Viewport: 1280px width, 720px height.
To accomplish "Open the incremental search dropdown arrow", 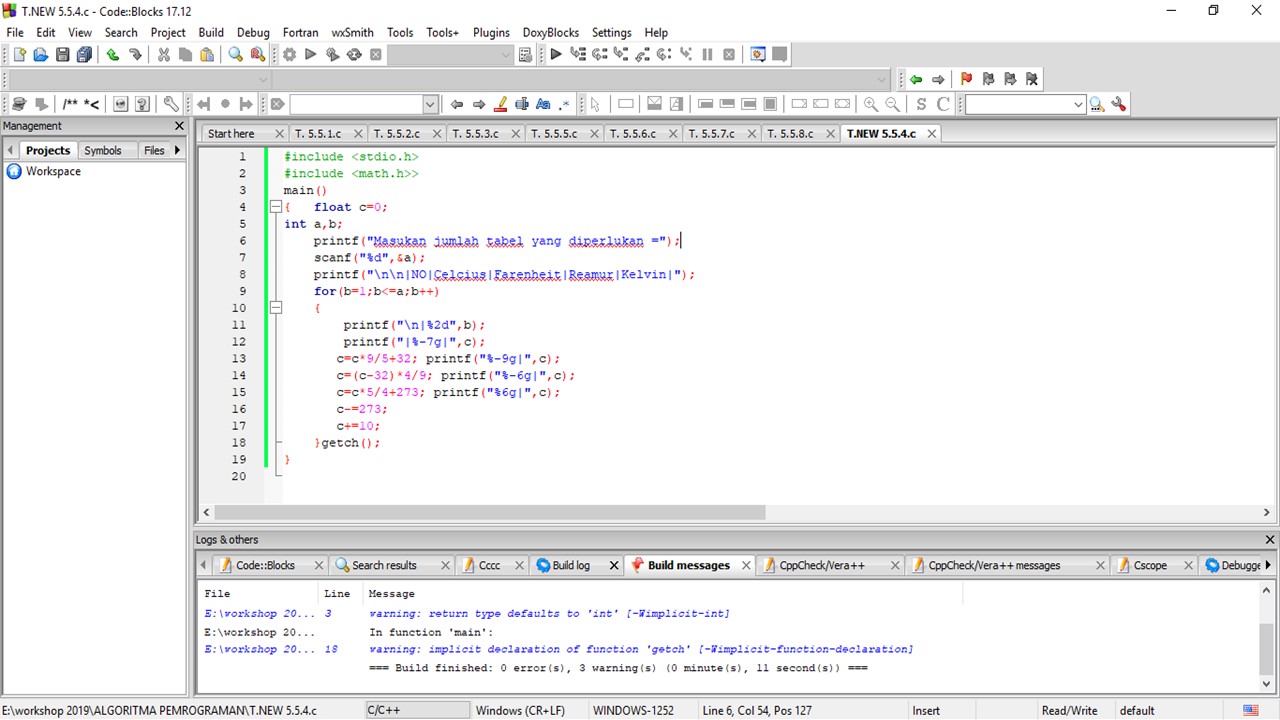I will tap(430, 104).
